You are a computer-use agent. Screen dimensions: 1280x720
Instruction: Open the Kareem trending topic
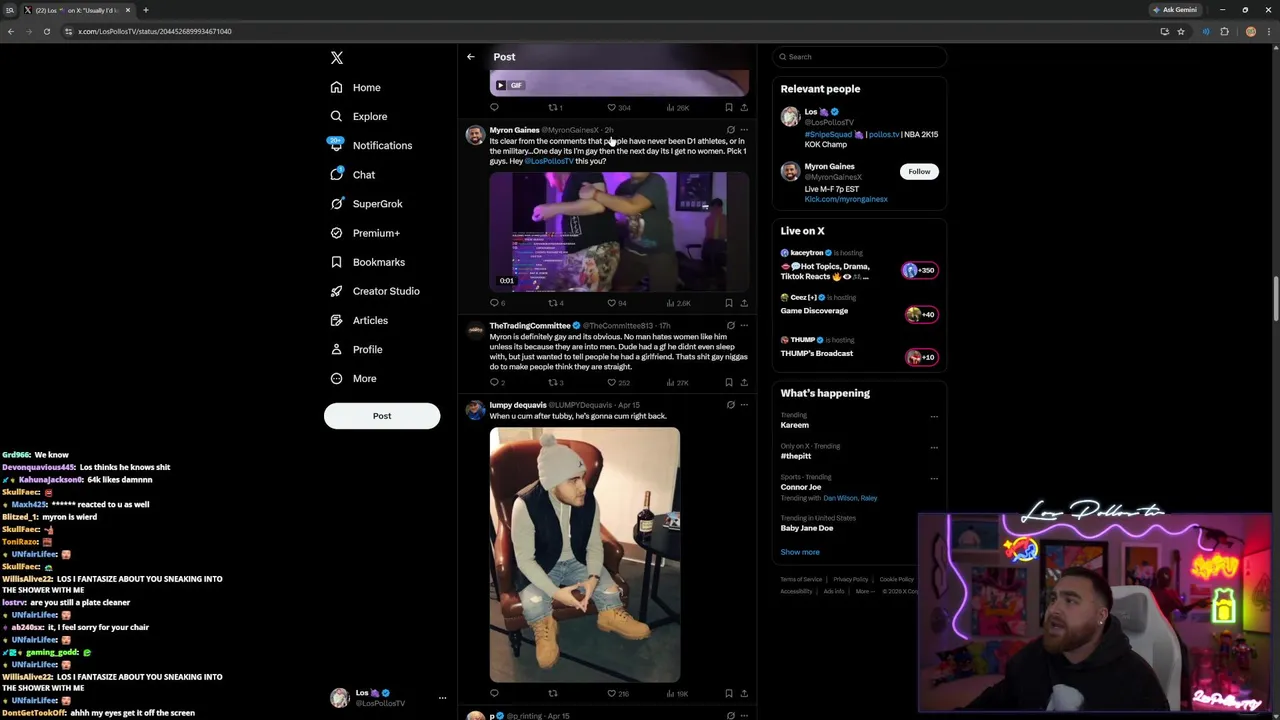click(x=795, y=425)
